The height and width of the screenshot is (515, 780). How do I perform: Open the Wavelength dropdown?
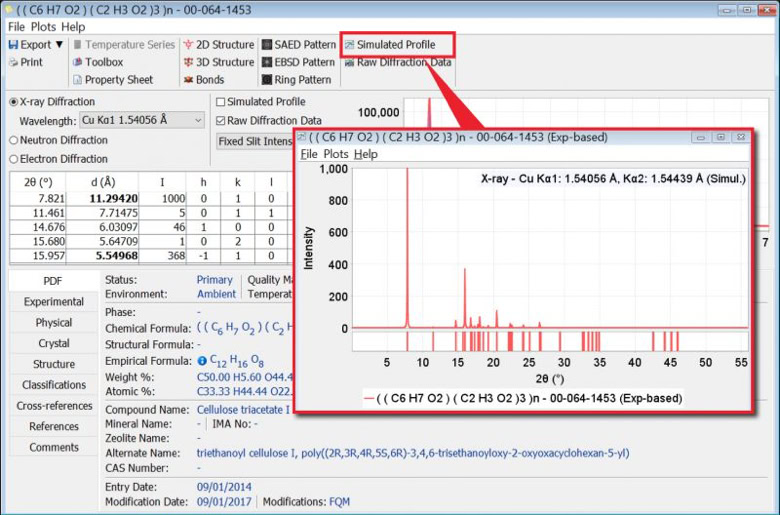click(196, 121)
